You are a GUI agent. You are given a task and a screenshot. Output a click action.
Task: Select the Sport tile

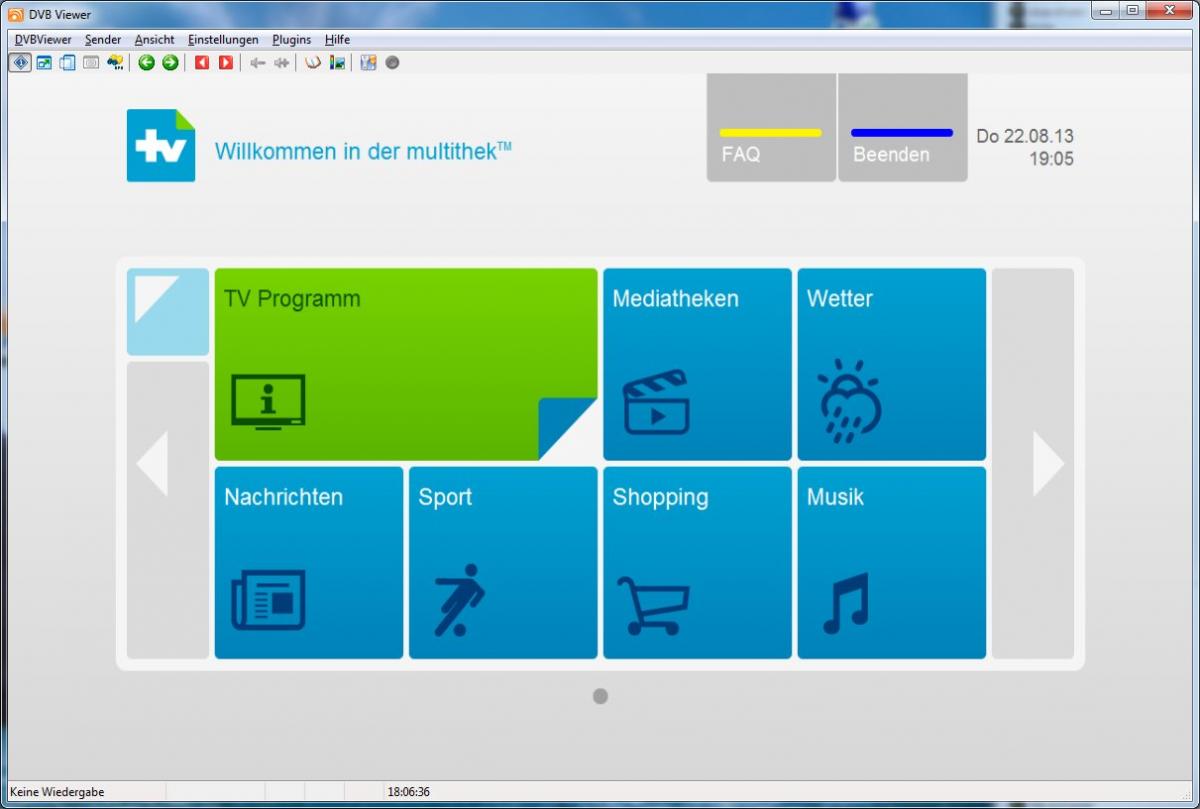click(x=503, y=563)
